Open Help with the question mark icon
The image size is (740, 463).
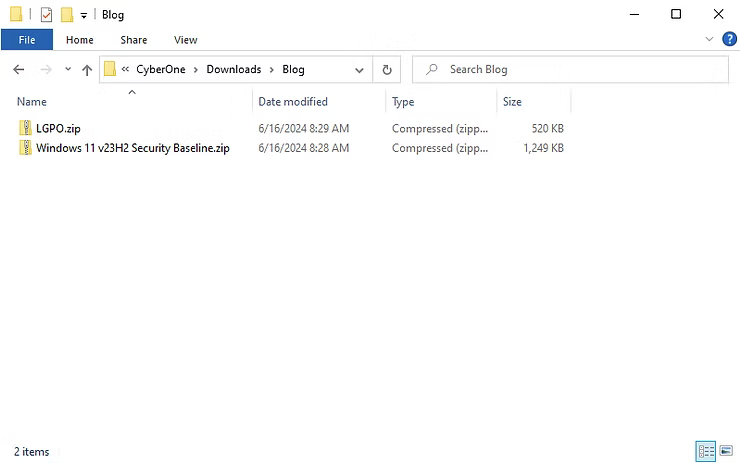tap(730, 39)
